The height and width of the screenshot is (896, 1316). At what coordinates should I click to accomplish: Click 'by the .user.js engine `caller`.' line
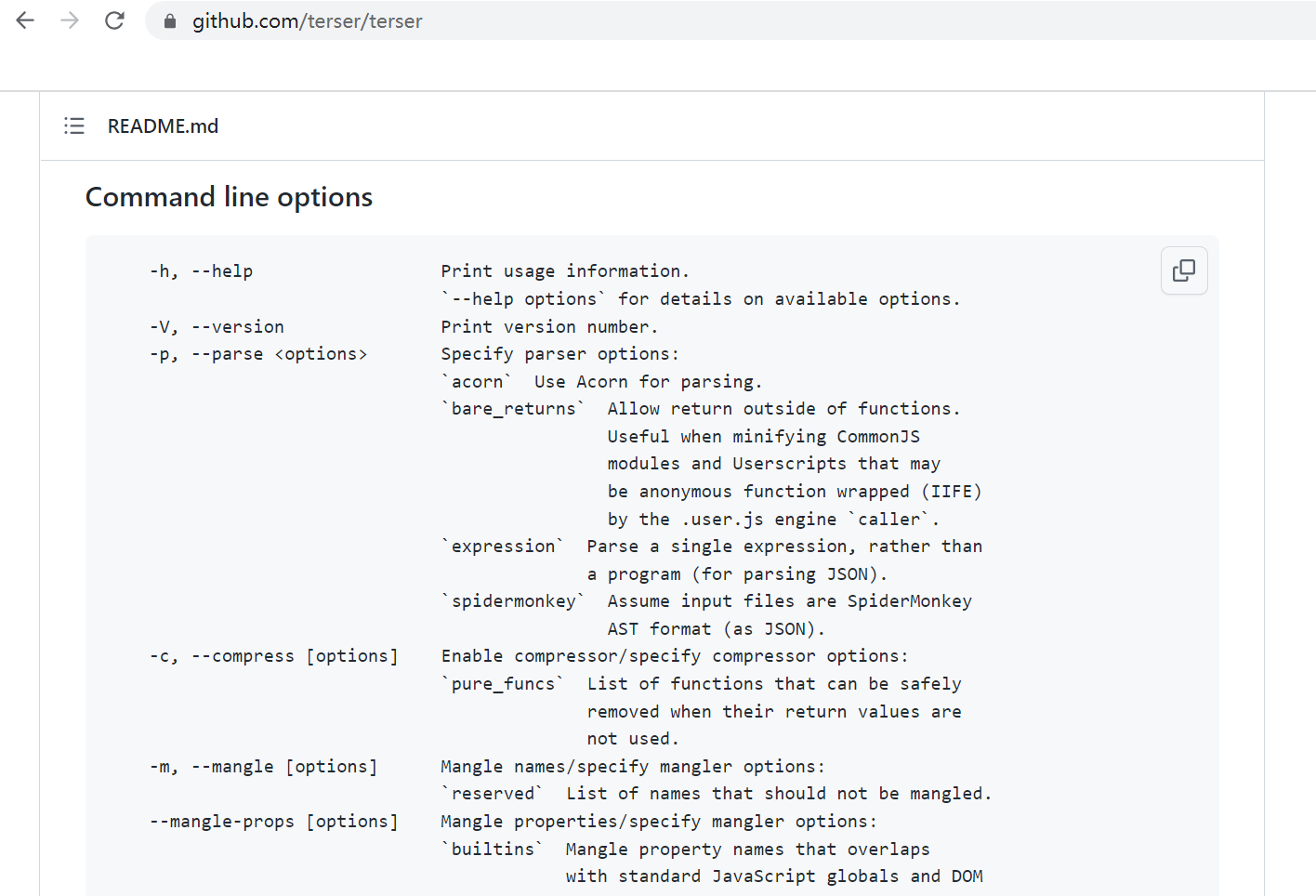[x=773, y=520]
